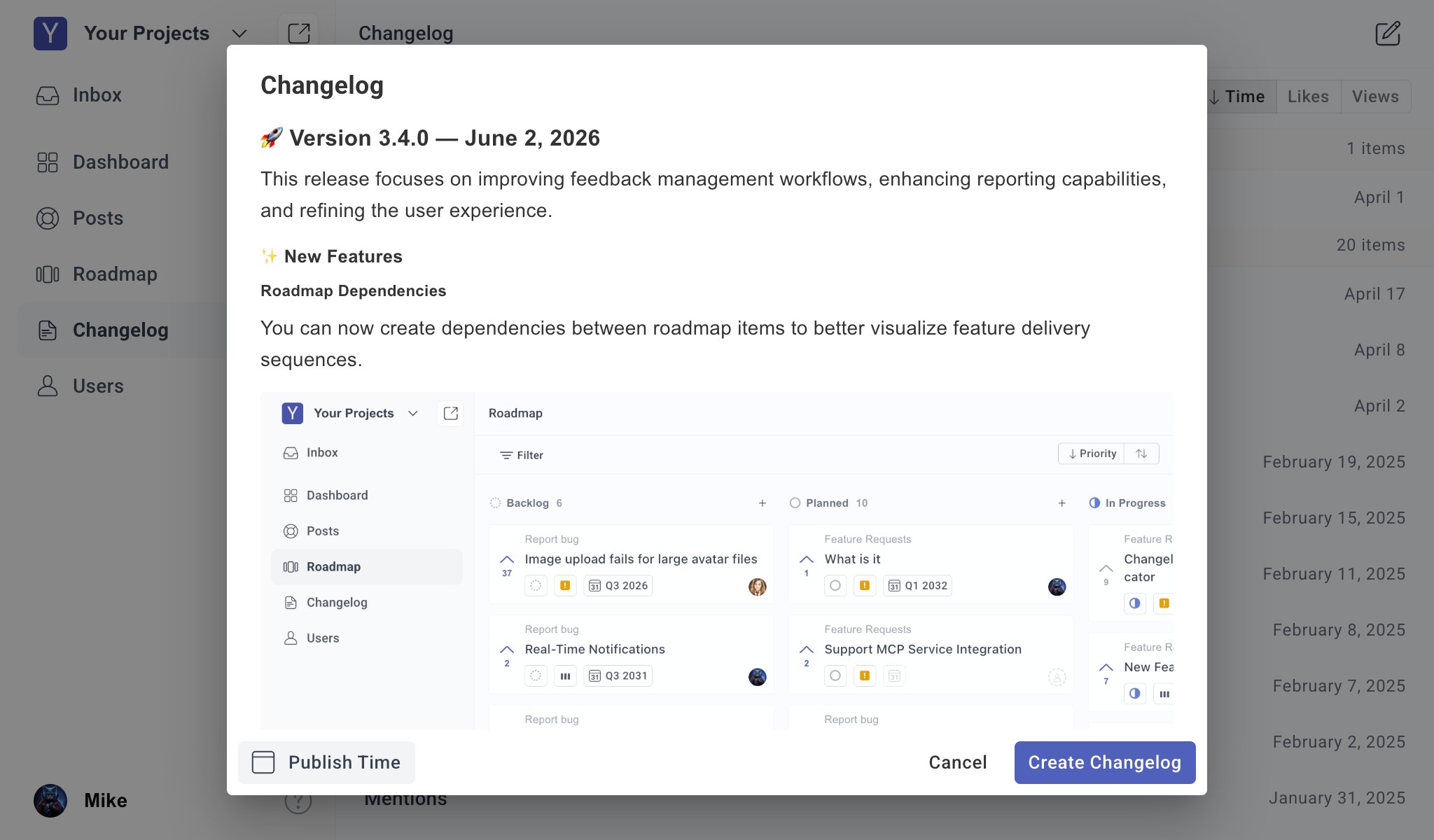
Task: Click the In Progress column header
Action: pos(1128,503)
